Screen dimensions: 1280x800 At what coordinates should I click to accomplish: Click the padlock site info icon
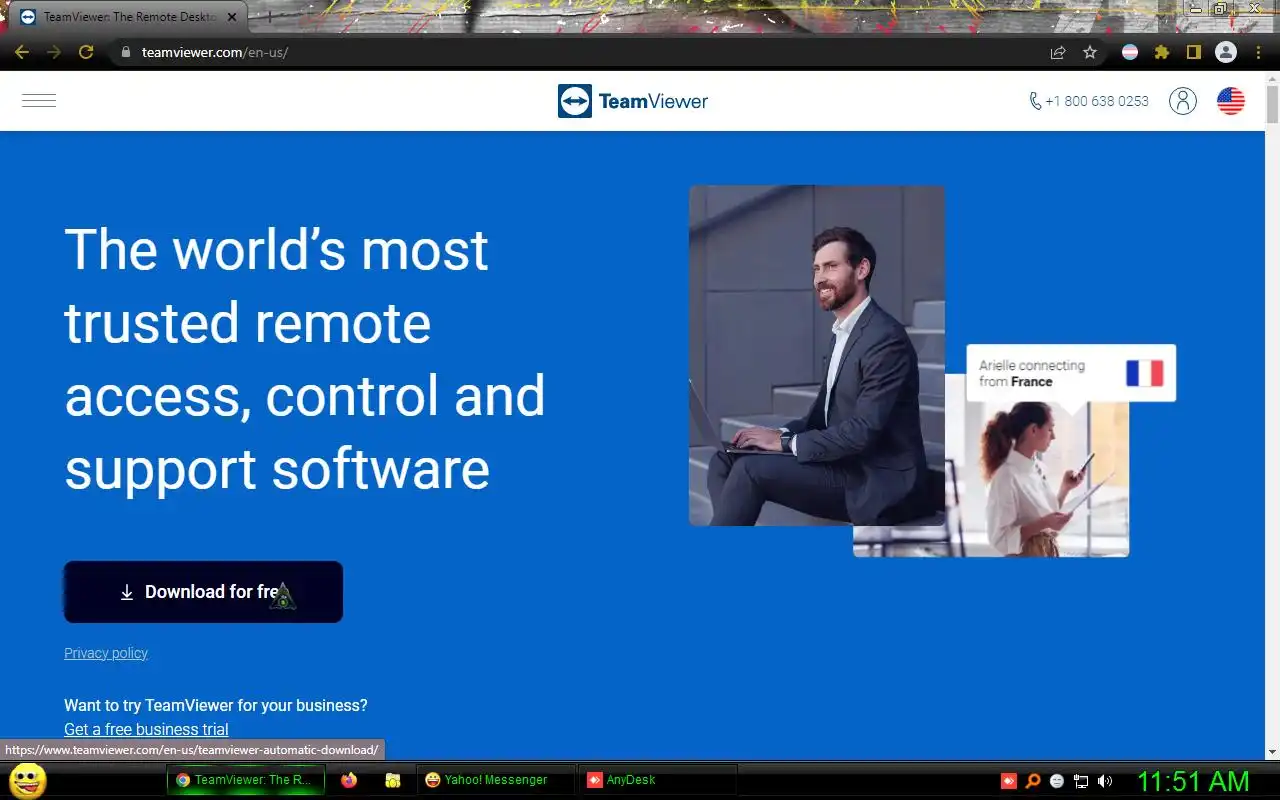pyautogui.click(x=125, y=52)
